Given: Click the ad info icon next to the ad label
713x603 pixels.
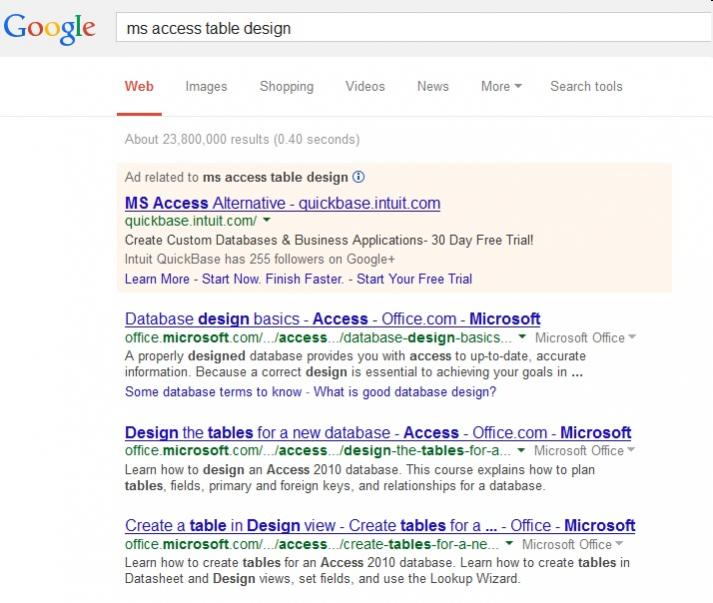Looking at the screenshot, I should coord(358,176).
